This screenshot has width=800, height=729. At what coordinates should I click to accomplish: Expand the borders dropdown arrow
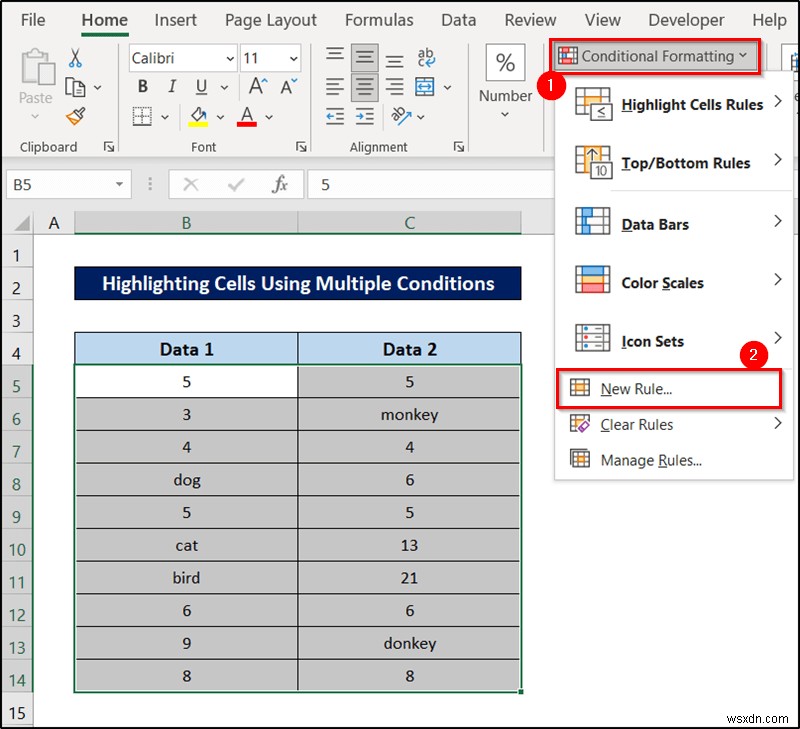pos(164,117)
